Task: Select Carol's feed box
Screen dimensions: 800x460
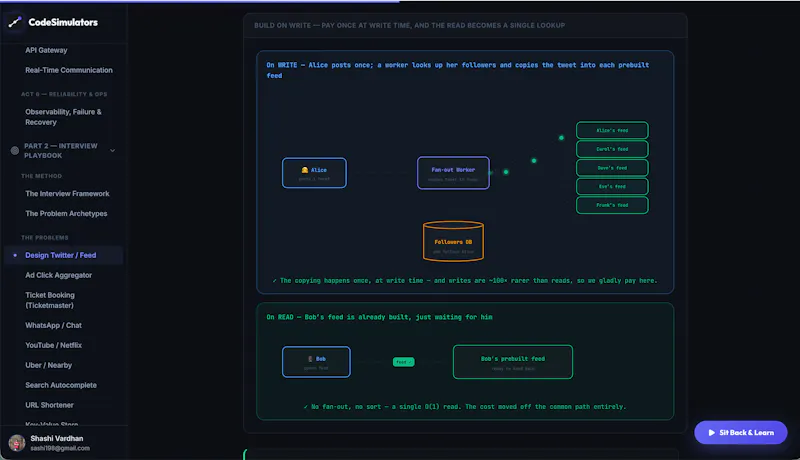Action: point(612,149)
